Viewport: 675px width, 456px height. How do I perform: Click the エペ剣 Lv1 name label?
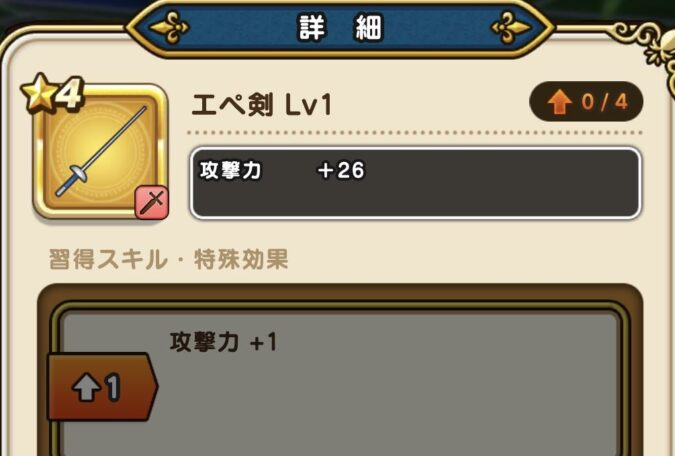tap(262, 105)
